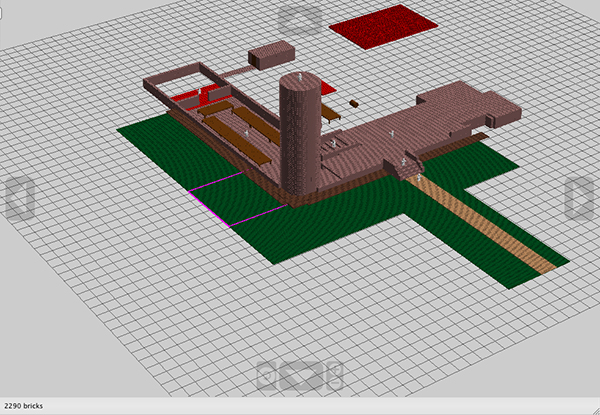Viewport: 600px width, 415px height.
Task: Select the detached rectangular brick box behind the walls
Action: click(272, 55)
